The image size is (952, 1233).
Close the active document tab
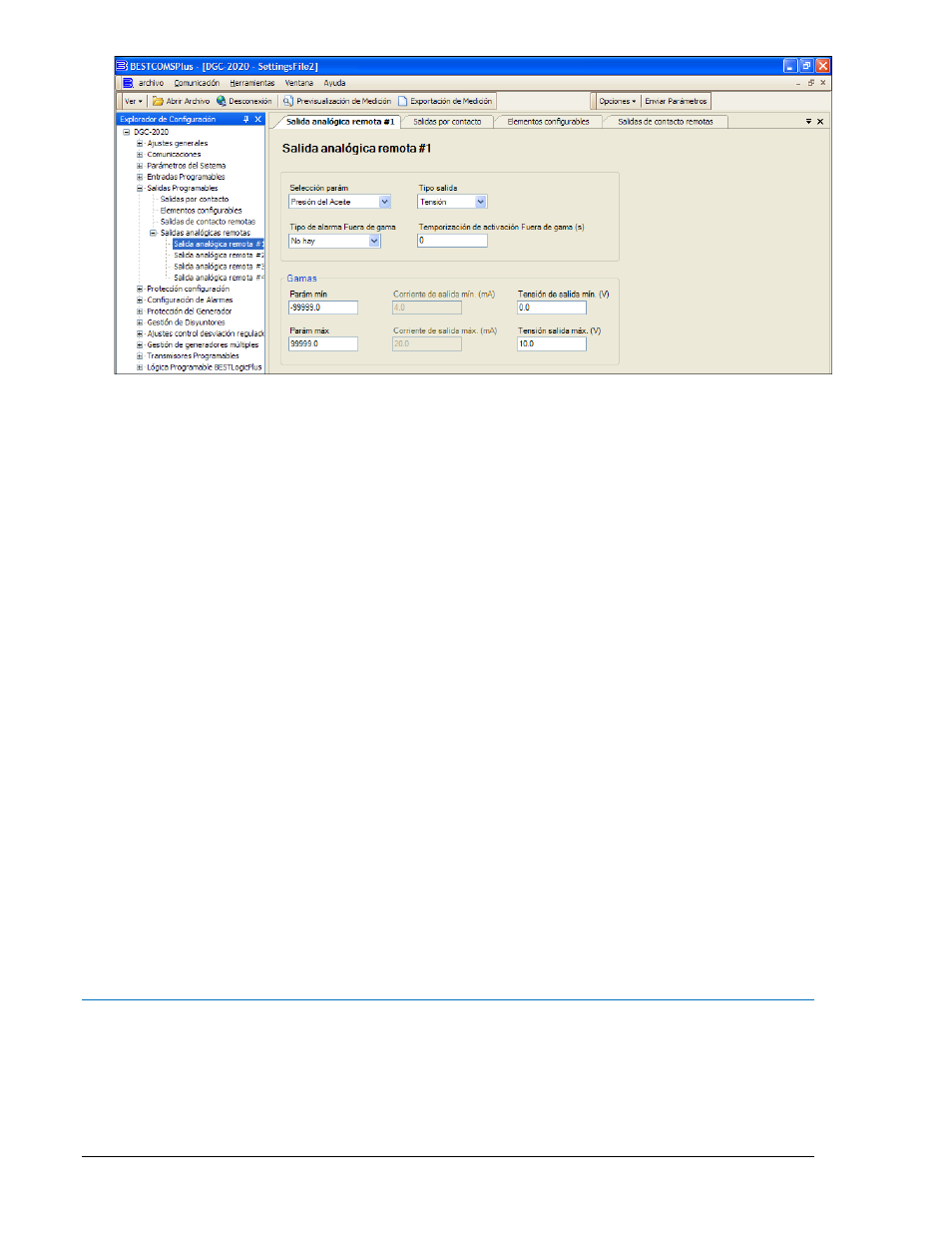coord(820,121)
